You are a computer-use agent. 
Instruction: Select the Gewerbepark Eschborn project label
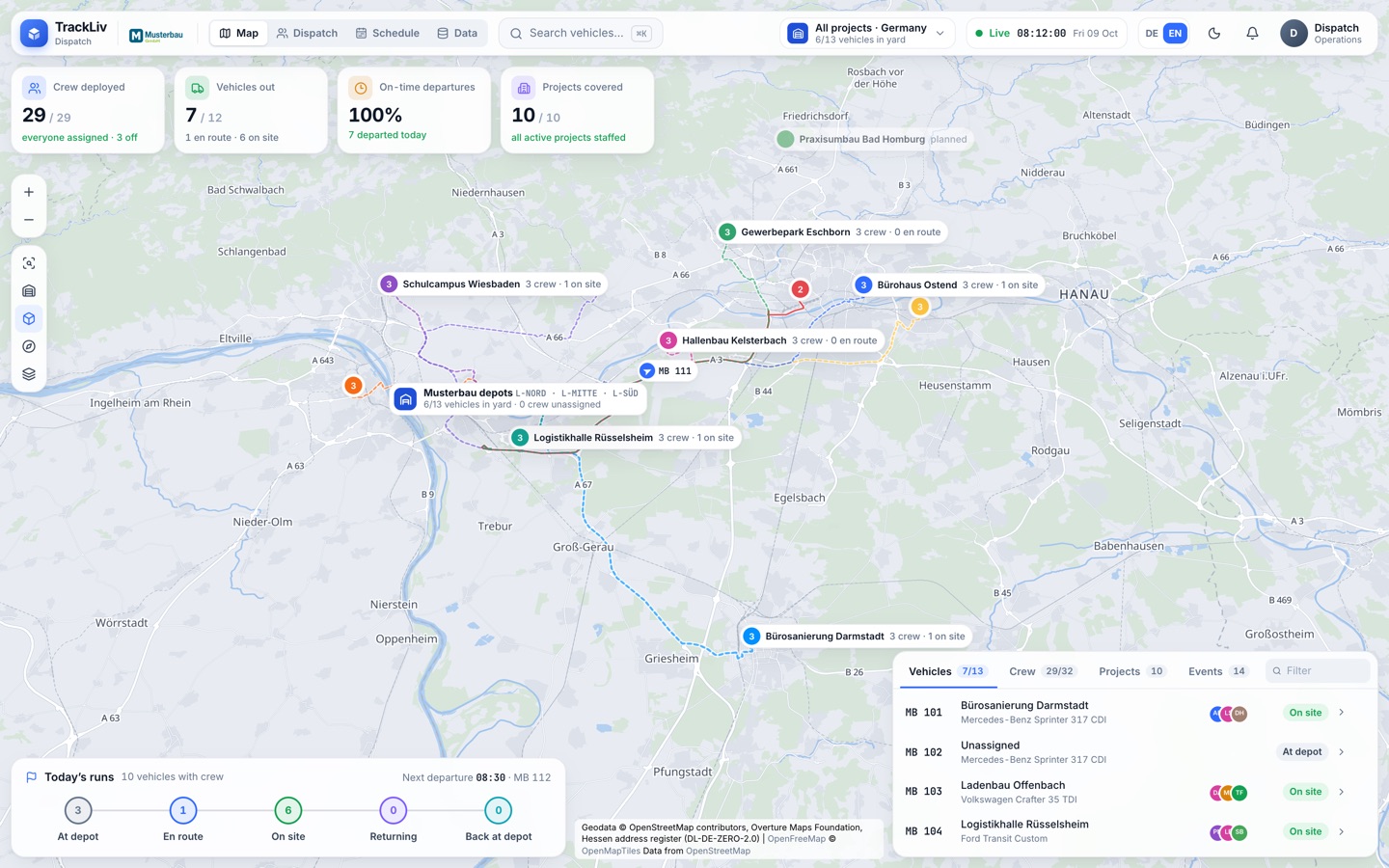(832, 231)
